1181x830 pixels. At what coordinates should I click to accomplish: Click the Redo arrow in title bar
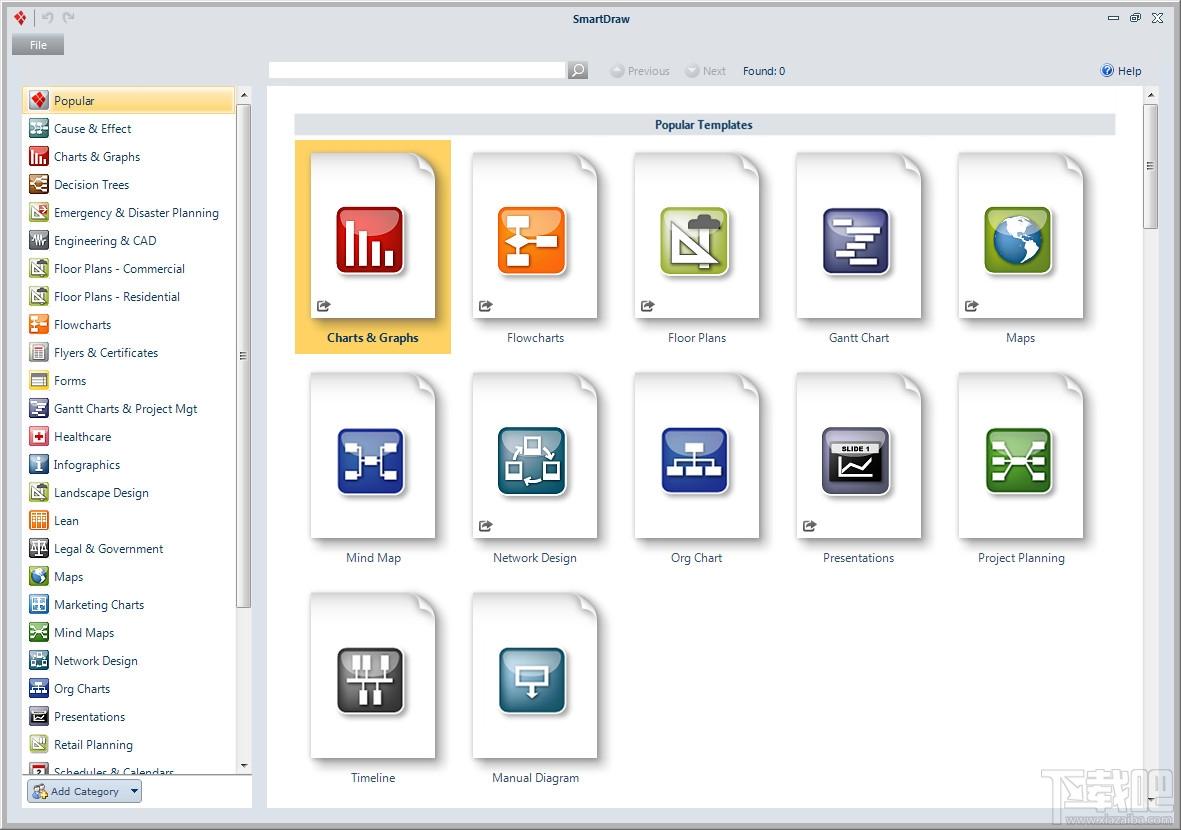coord(69,17)
